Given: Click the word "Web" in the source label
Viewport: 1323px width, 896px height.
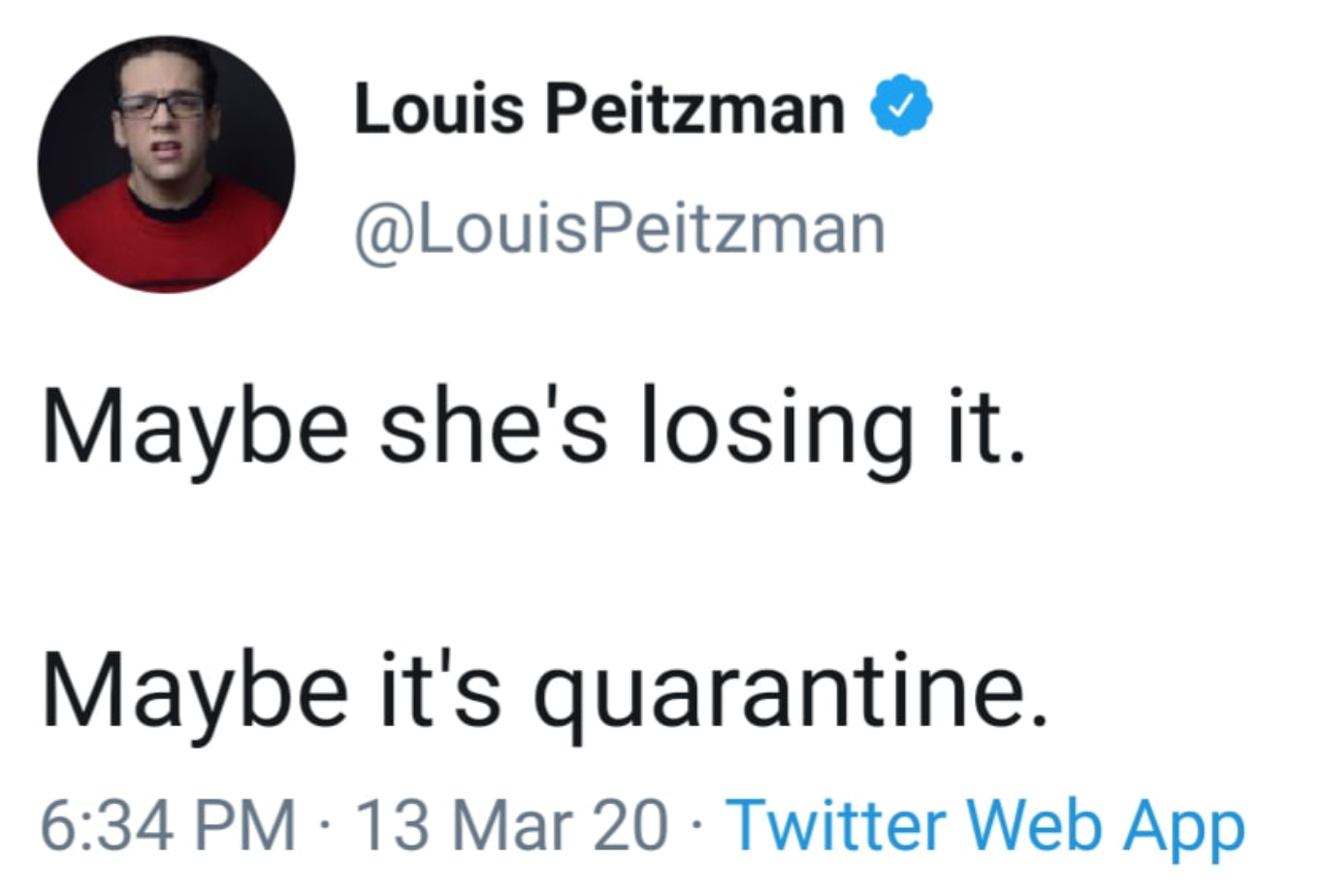Looking at the screenshot, I should [x=1034, y=826].
